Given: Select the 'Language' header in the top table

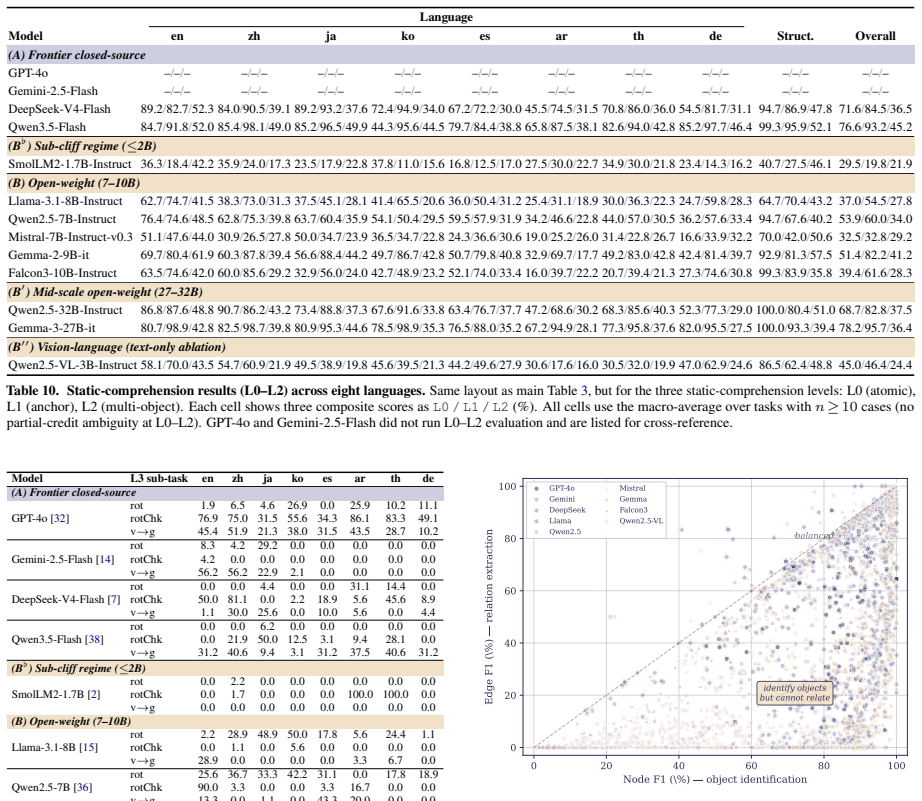Looking at the screenshot, I should 446,17.
